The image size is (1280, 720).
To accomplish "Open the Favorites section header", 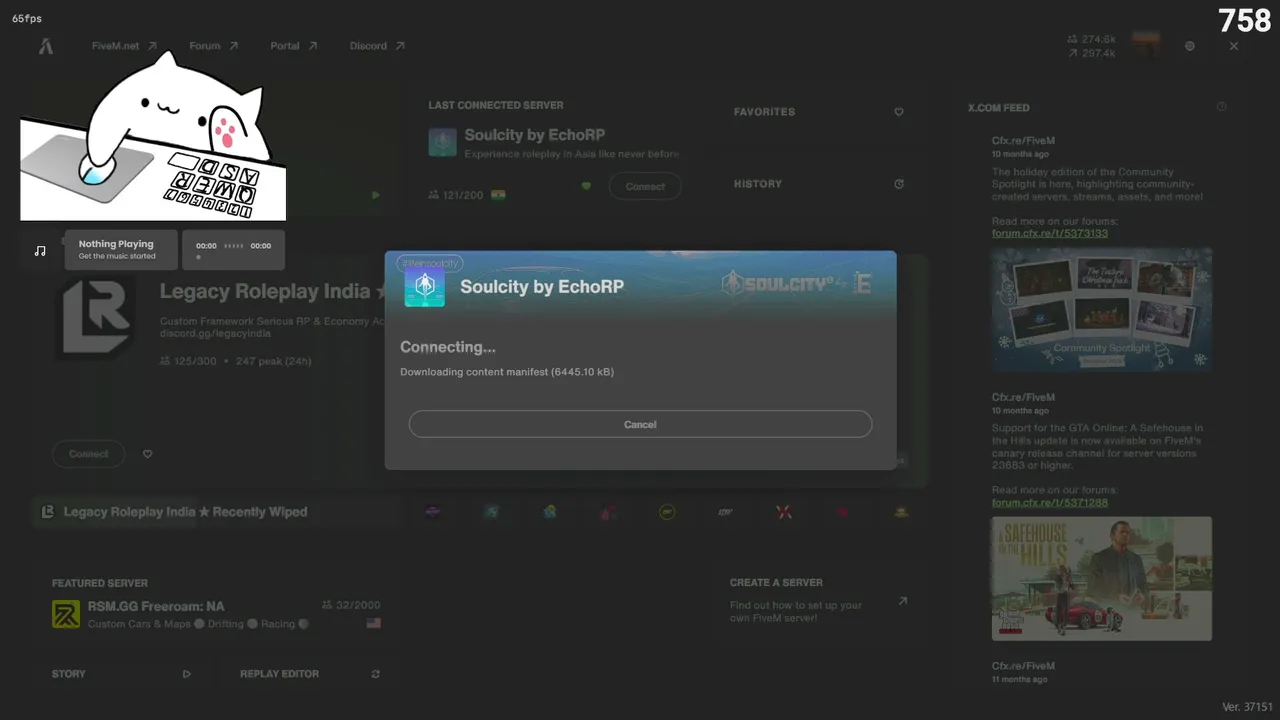I will [764, 112].
